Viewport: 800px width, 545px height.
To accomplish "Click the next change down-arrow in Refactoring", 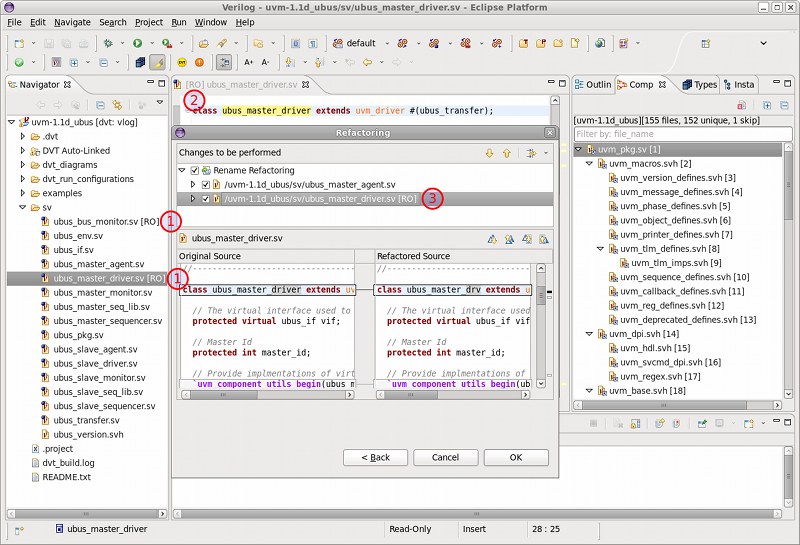I will tap(490, 153).
